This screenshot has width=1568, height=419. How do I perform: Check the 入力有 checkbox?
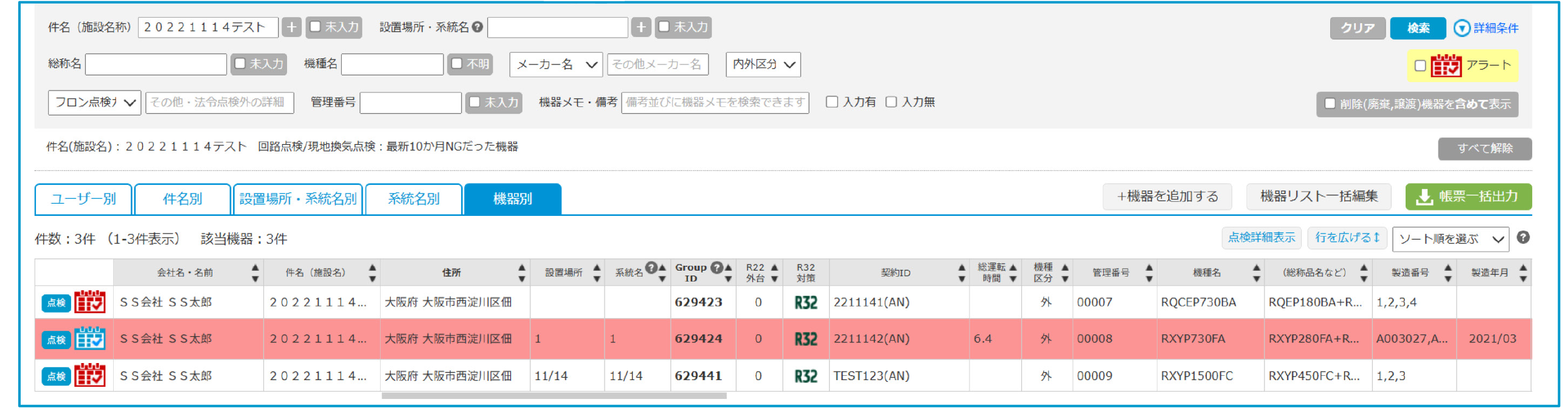tap(831, 102)
